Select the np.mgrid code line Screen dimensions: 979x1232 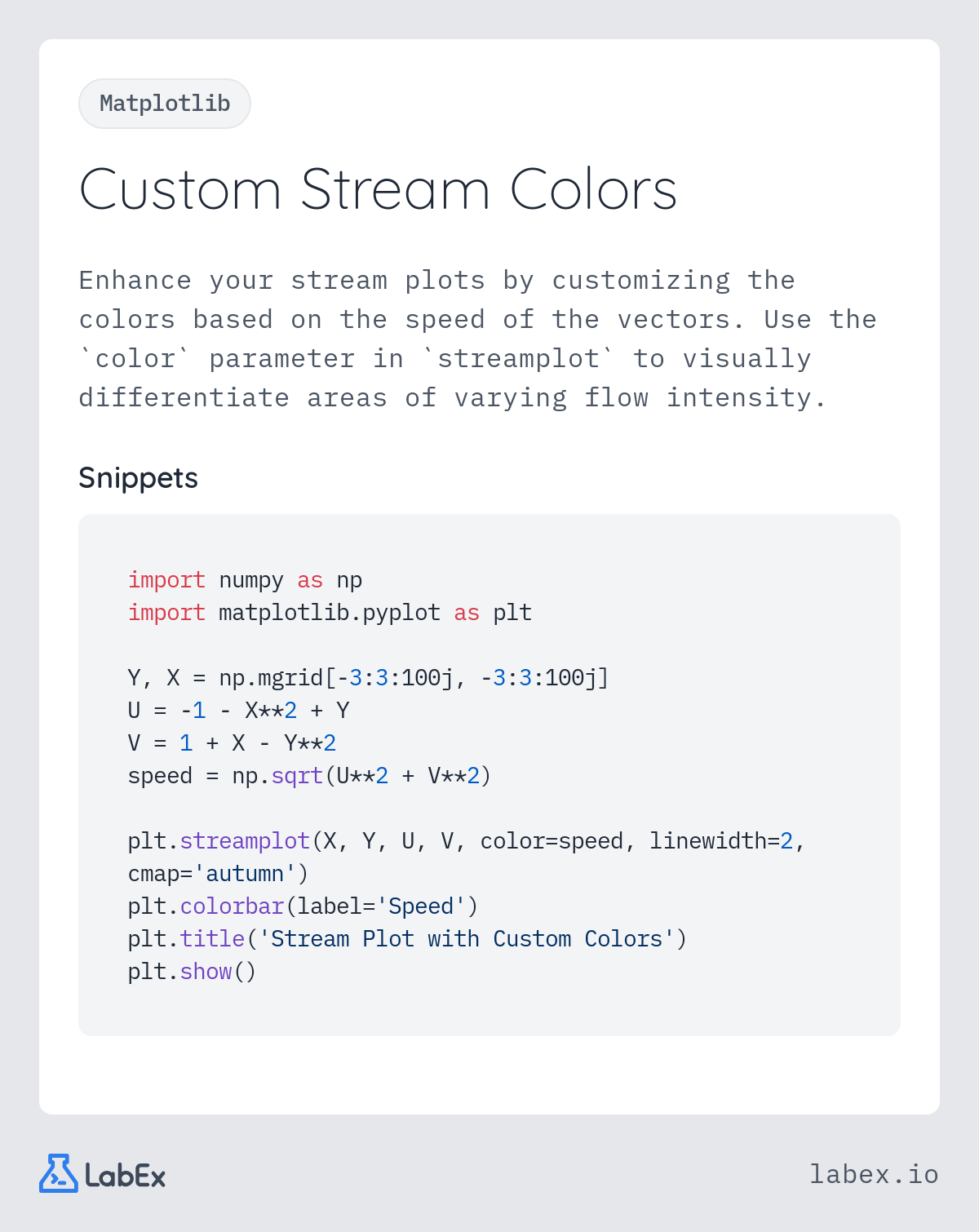[x=368, y=678]
